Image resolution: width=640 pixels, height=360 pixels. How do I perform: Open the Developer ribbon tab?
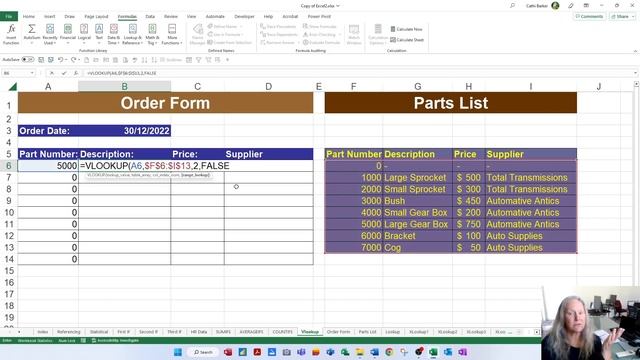(x=244, y=16)
